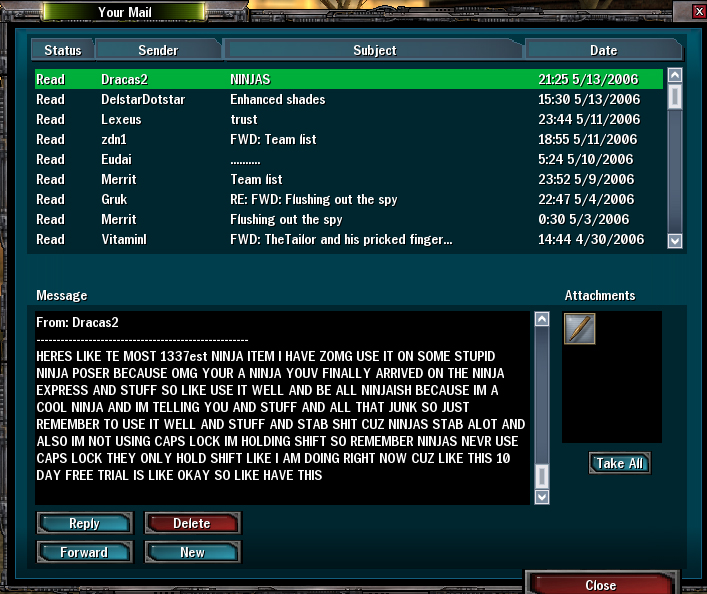Close mail window with top-right X
Screen dimensions: 707x594
tap(698, 11)
